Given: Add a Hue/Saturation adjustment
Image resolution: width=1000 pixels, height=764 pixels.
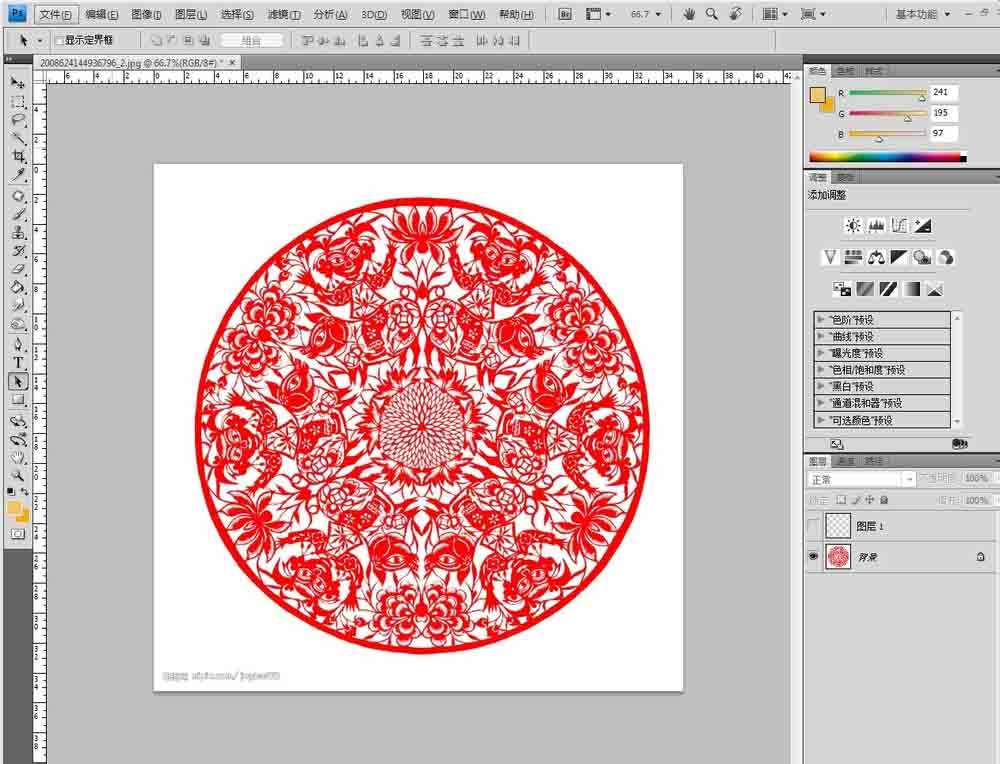Looking at the screenshot, I should tap(853, 257).
